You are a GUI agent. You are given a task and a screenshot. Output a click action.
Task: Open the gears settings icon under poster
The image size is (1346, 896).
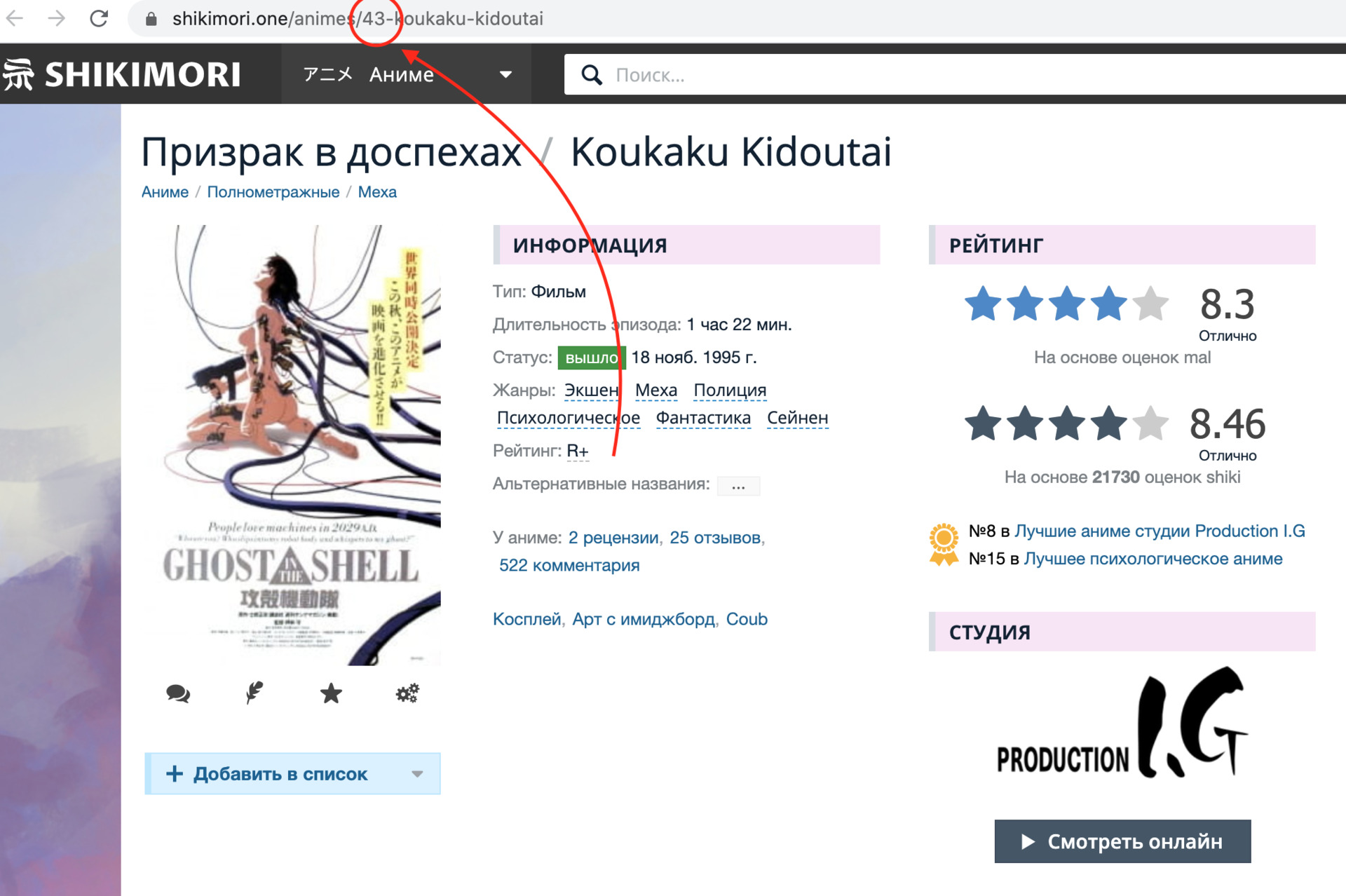pos(407,693)
